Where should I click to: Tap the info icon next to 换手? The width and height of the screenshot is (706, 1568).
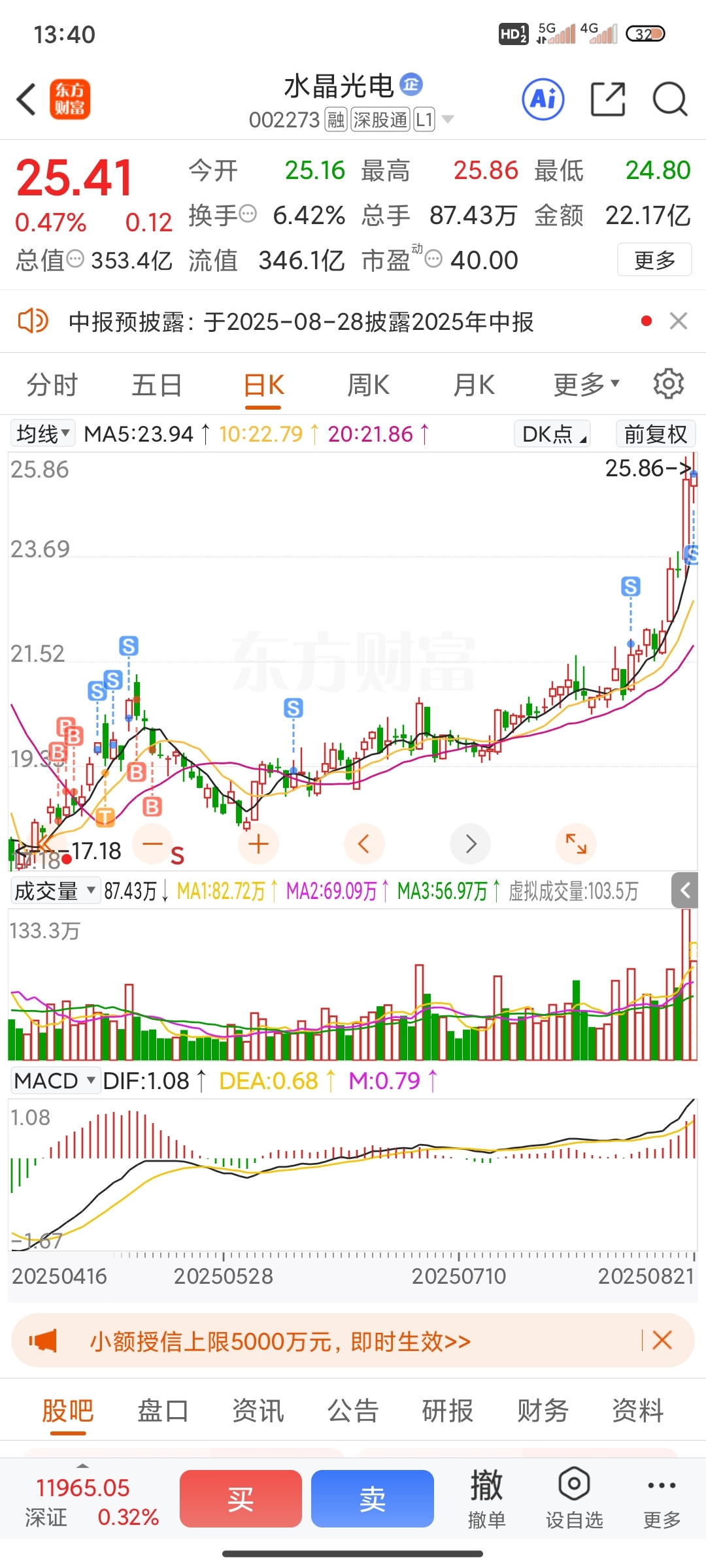coord(248,214)
